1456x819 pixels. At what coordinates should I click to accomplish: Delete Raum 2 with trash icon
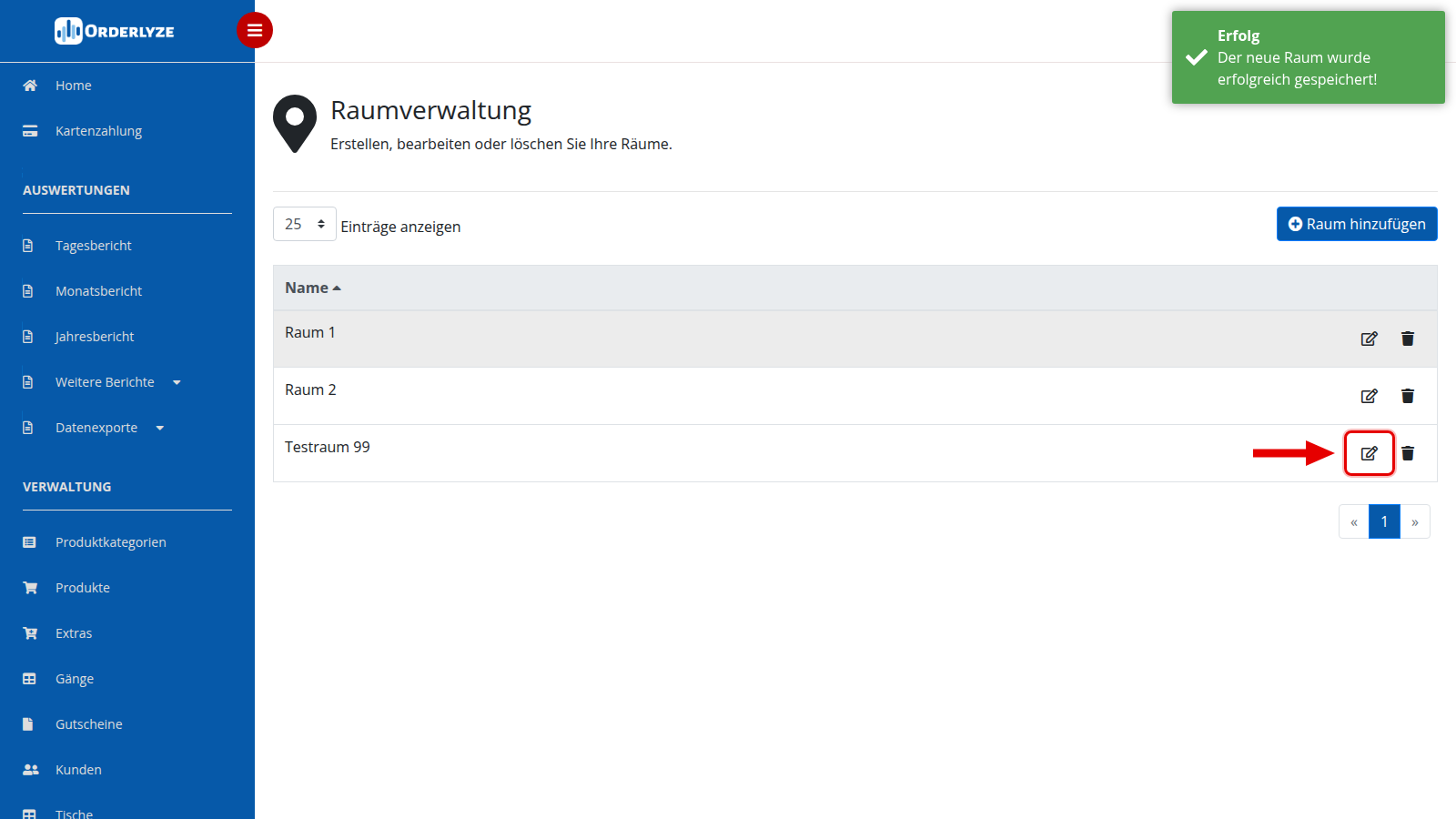1408,396
